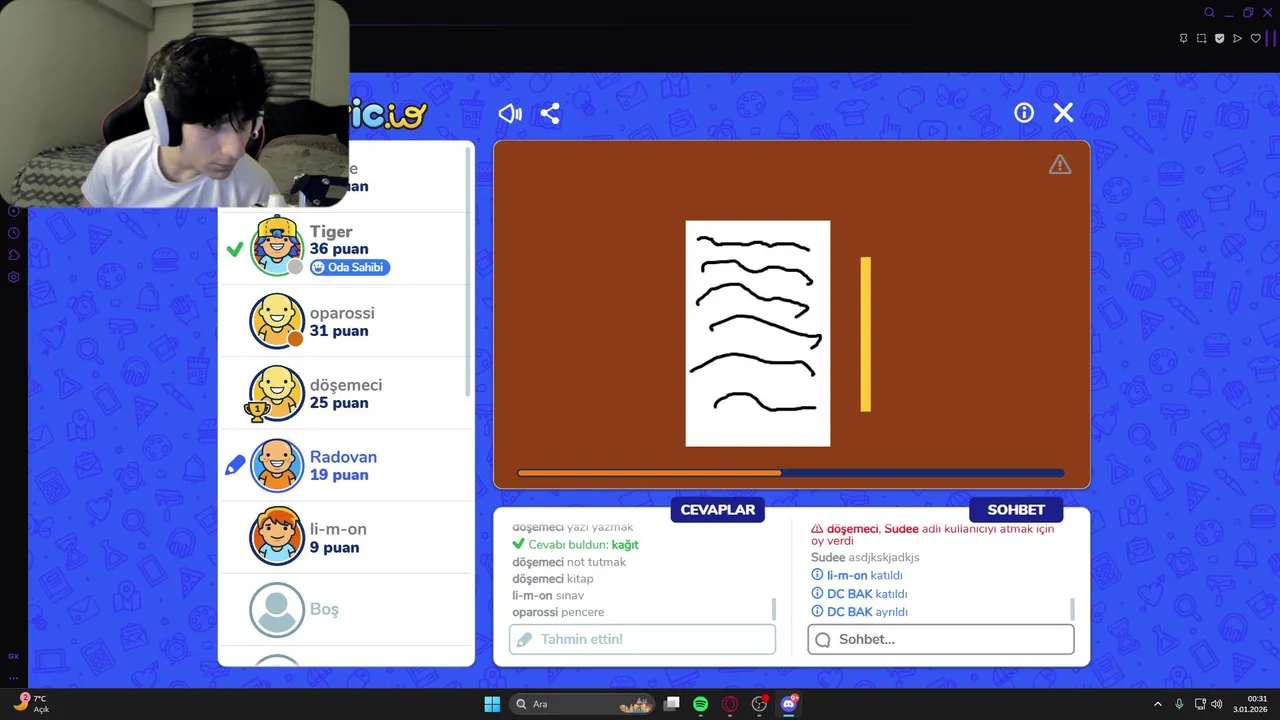Report the drawing via the warning triangle icon

1060,164
